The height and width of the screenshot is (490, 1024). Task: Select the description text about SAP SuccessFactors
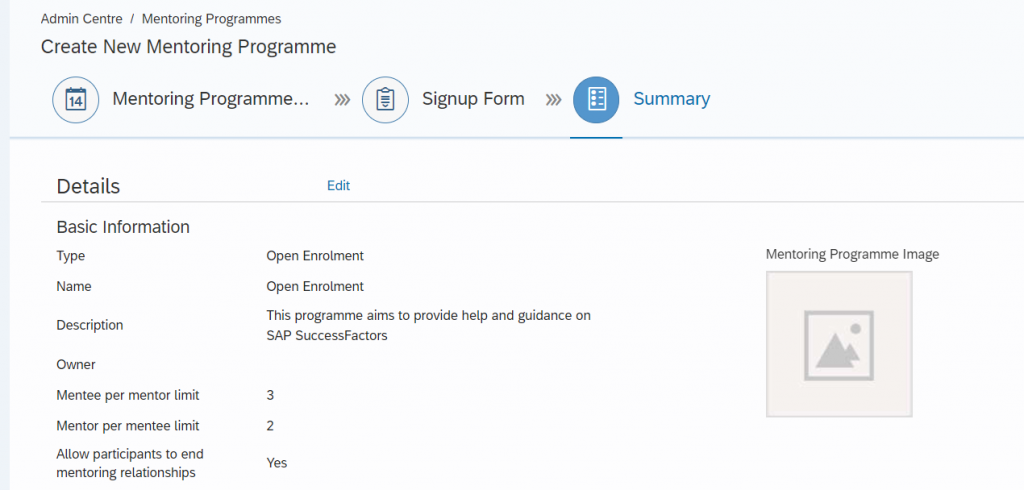(x=428, y=326)
